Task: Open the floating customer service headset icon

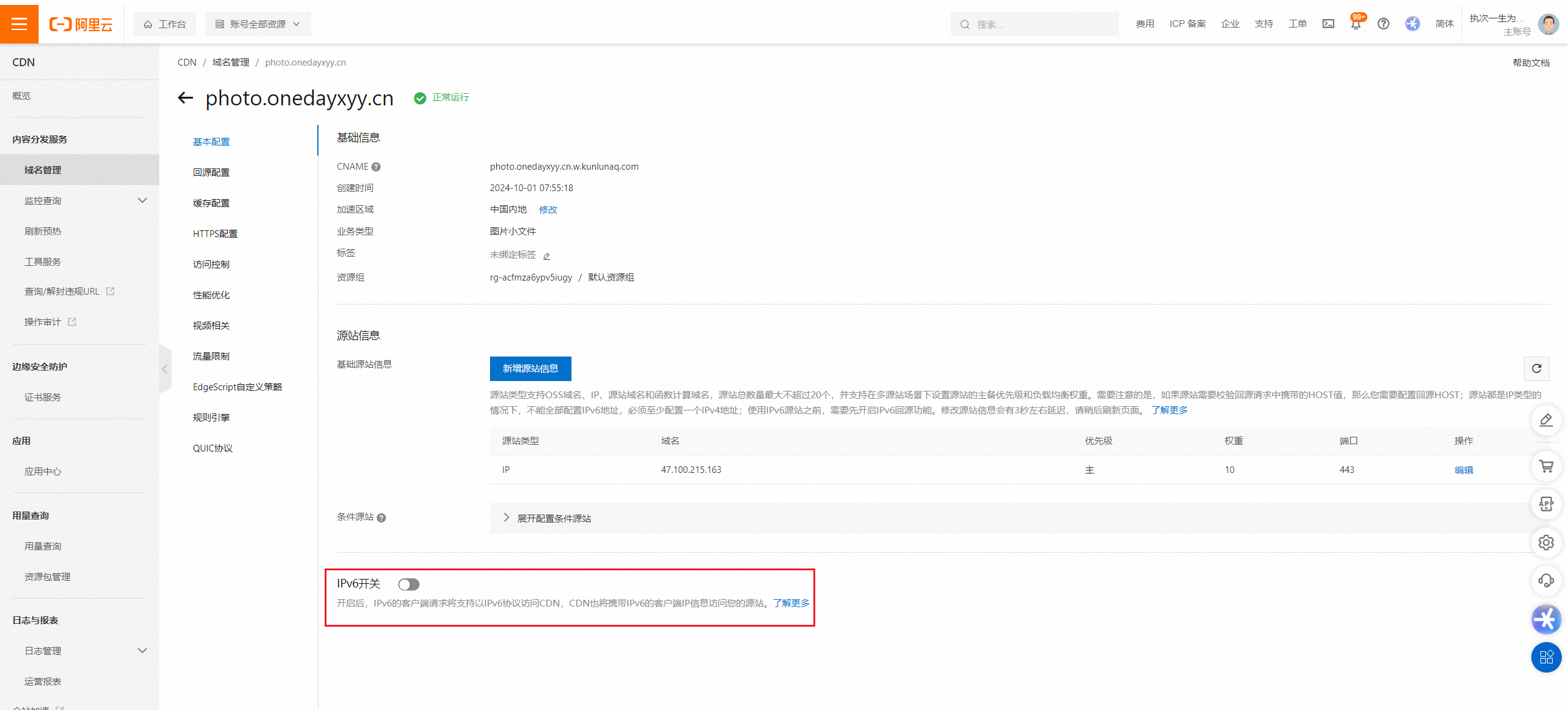Action: 1546,580
